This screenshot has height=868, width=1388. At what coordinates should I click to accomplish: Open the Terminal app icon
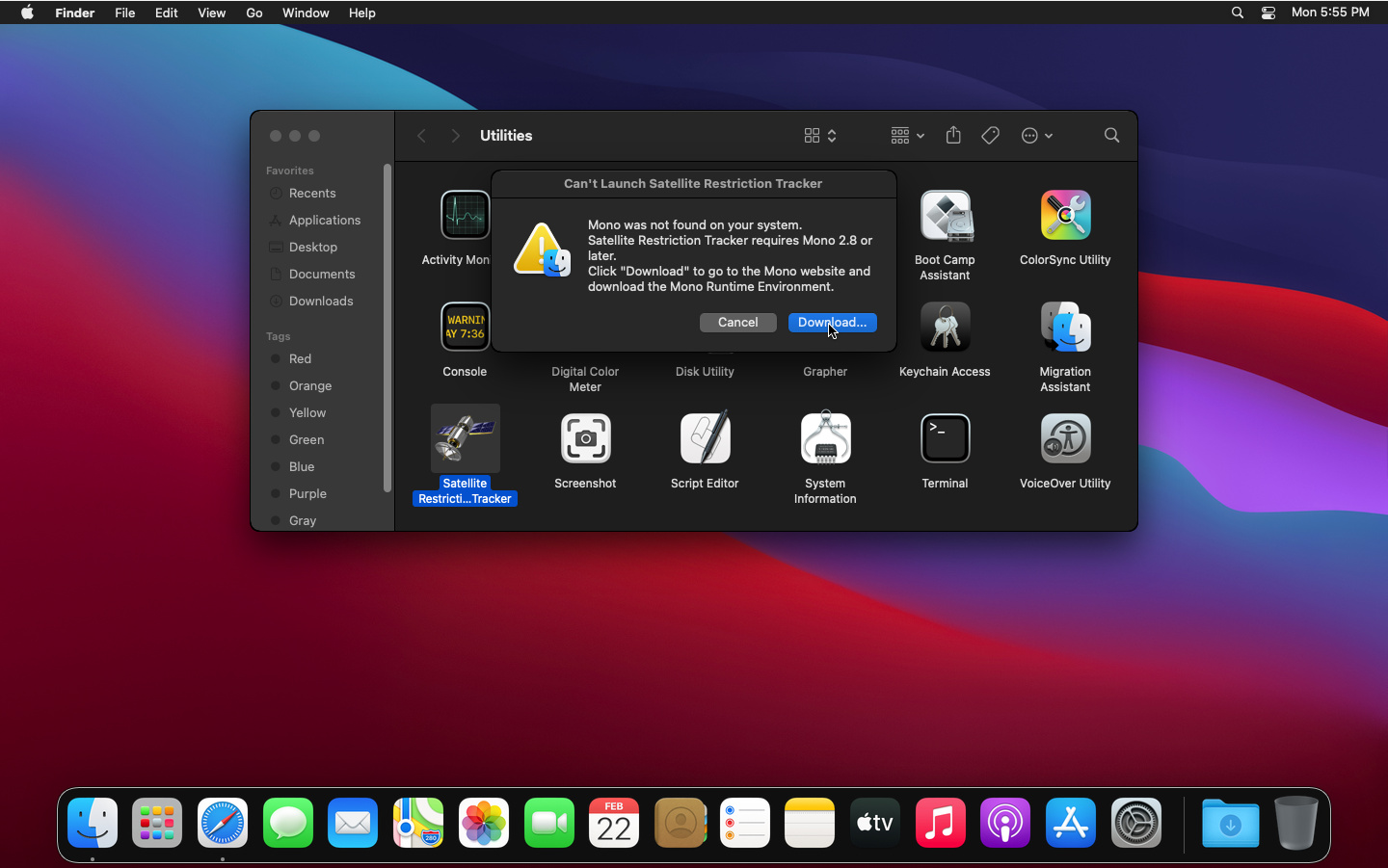[945, 439]
